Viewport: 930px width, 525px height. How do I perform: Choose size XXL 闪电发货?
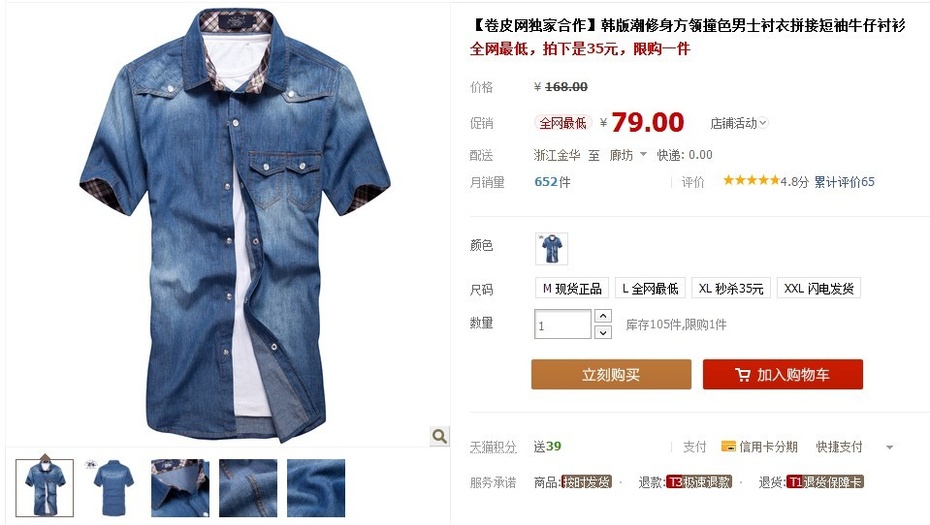818,288
